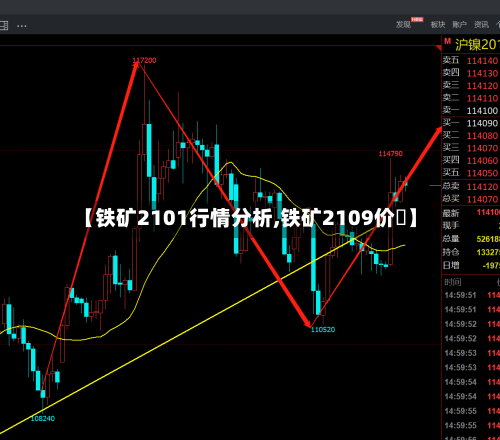Screen dimensions: 500x440
Task: Open the 发现 tab
Action: (403, 24)
